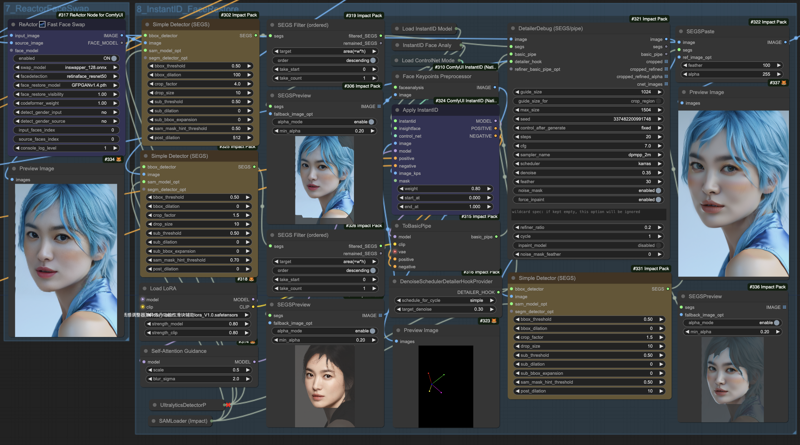Click the fox icon on badge #323

494,321
